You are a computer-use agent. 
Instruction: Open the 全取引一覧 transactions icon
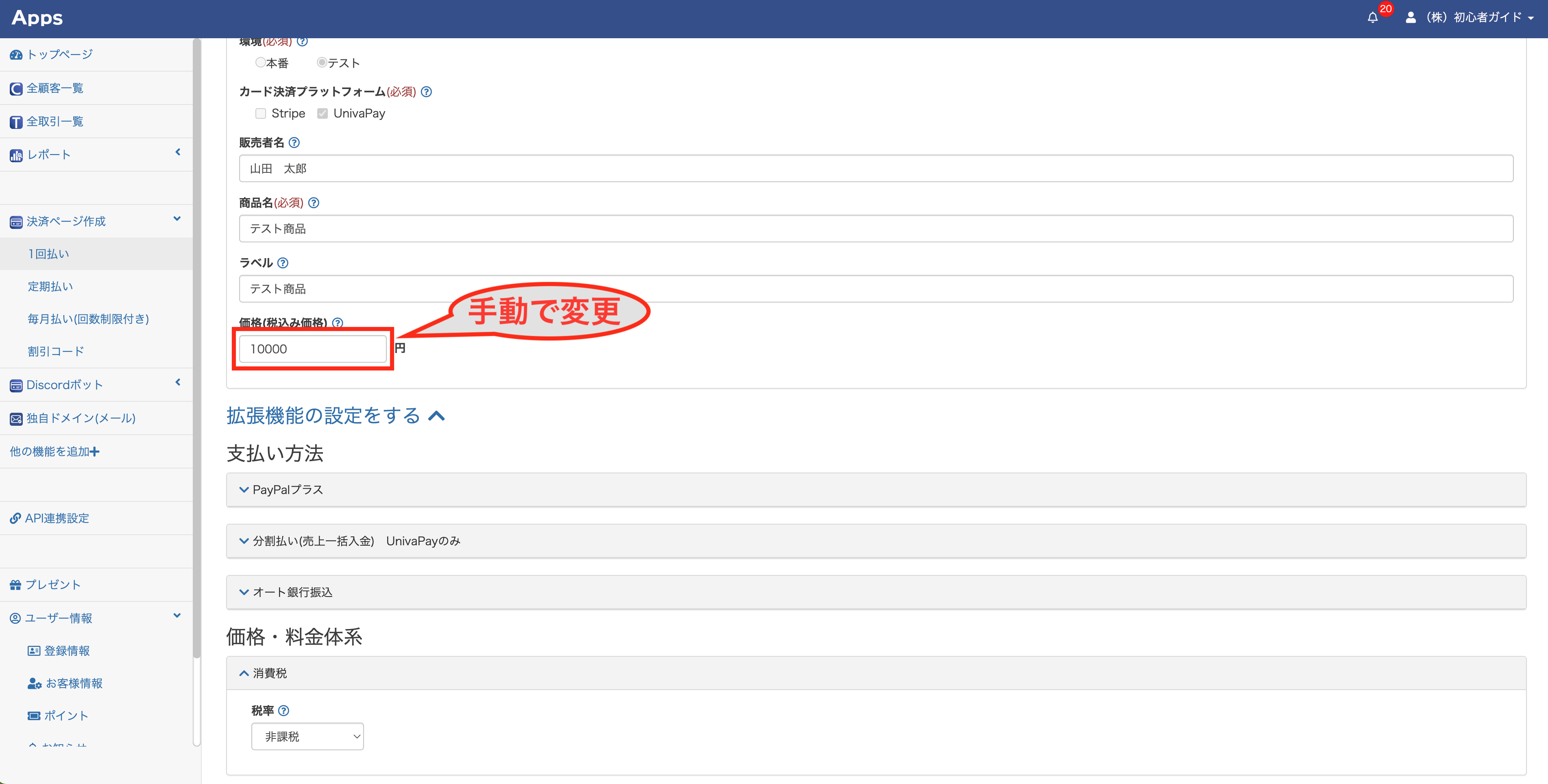coord(15,121)
